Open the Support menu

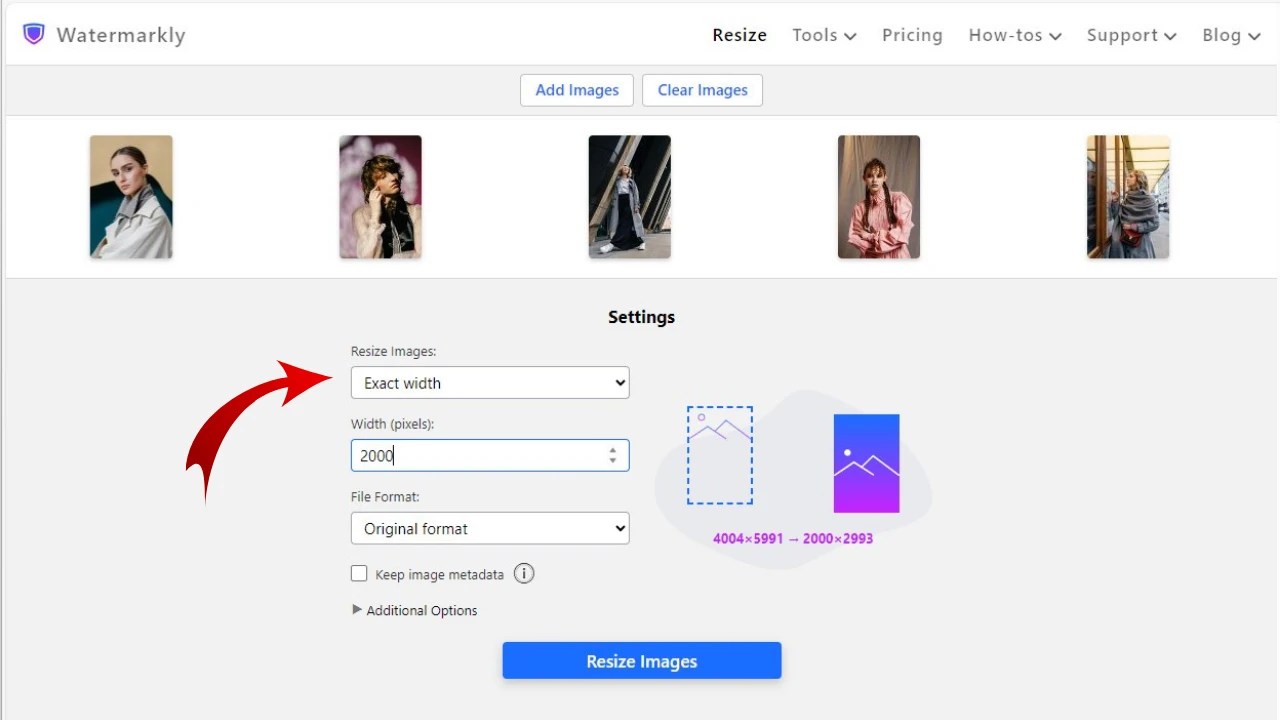point(1130,35)
